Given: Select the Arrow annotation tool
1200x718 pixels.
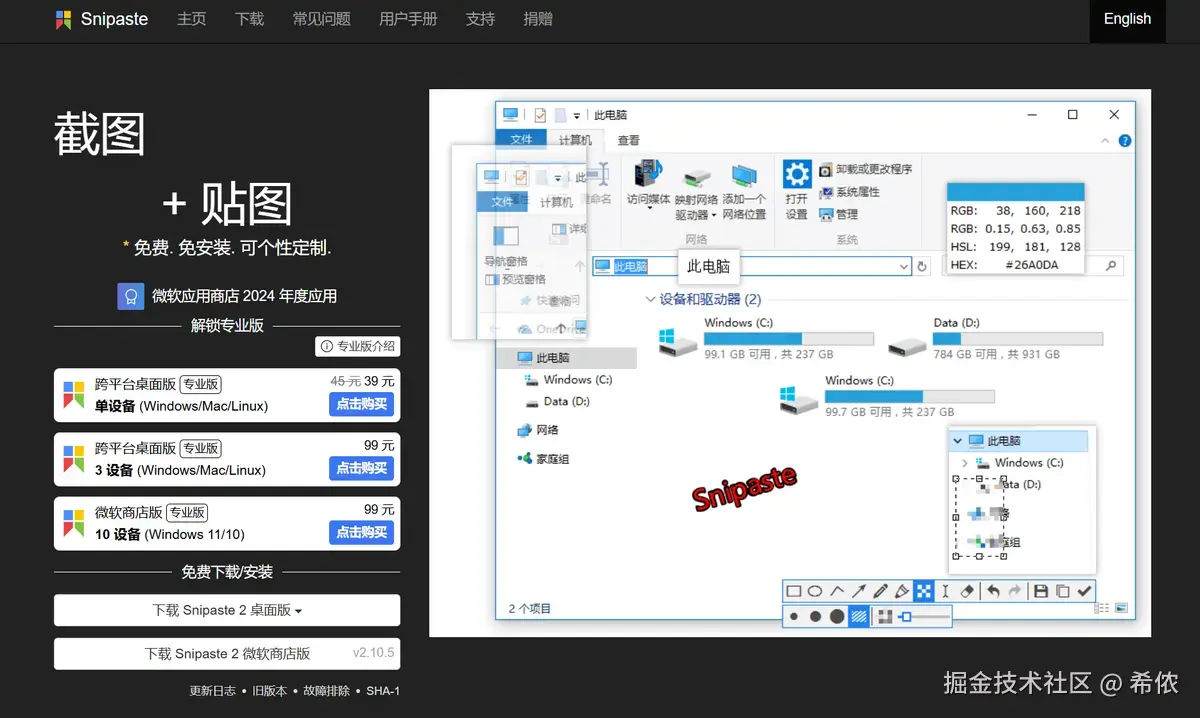Looking at the screenshot, I should (x=859, y=592).
